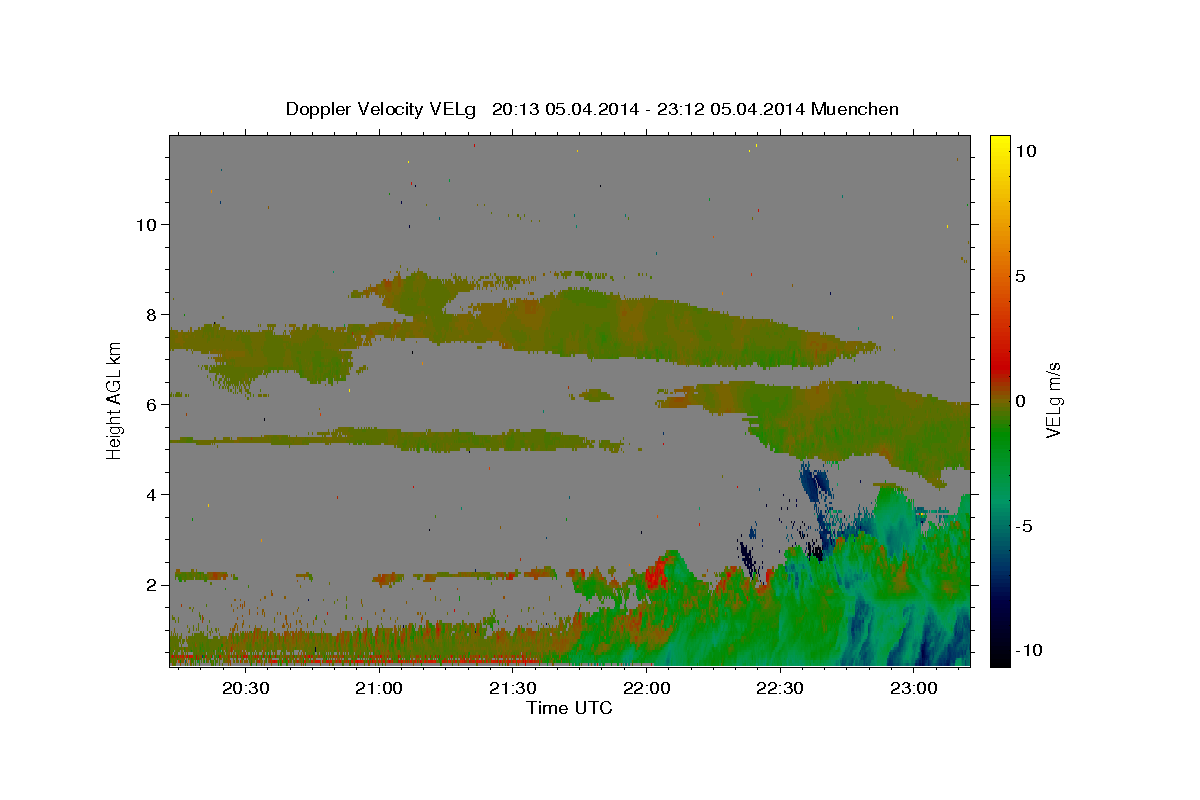Screen dimensions: 1200x800
Task: Click the colorbar value -5 label
Action: pyautogui.click(x=1024, y=526)
